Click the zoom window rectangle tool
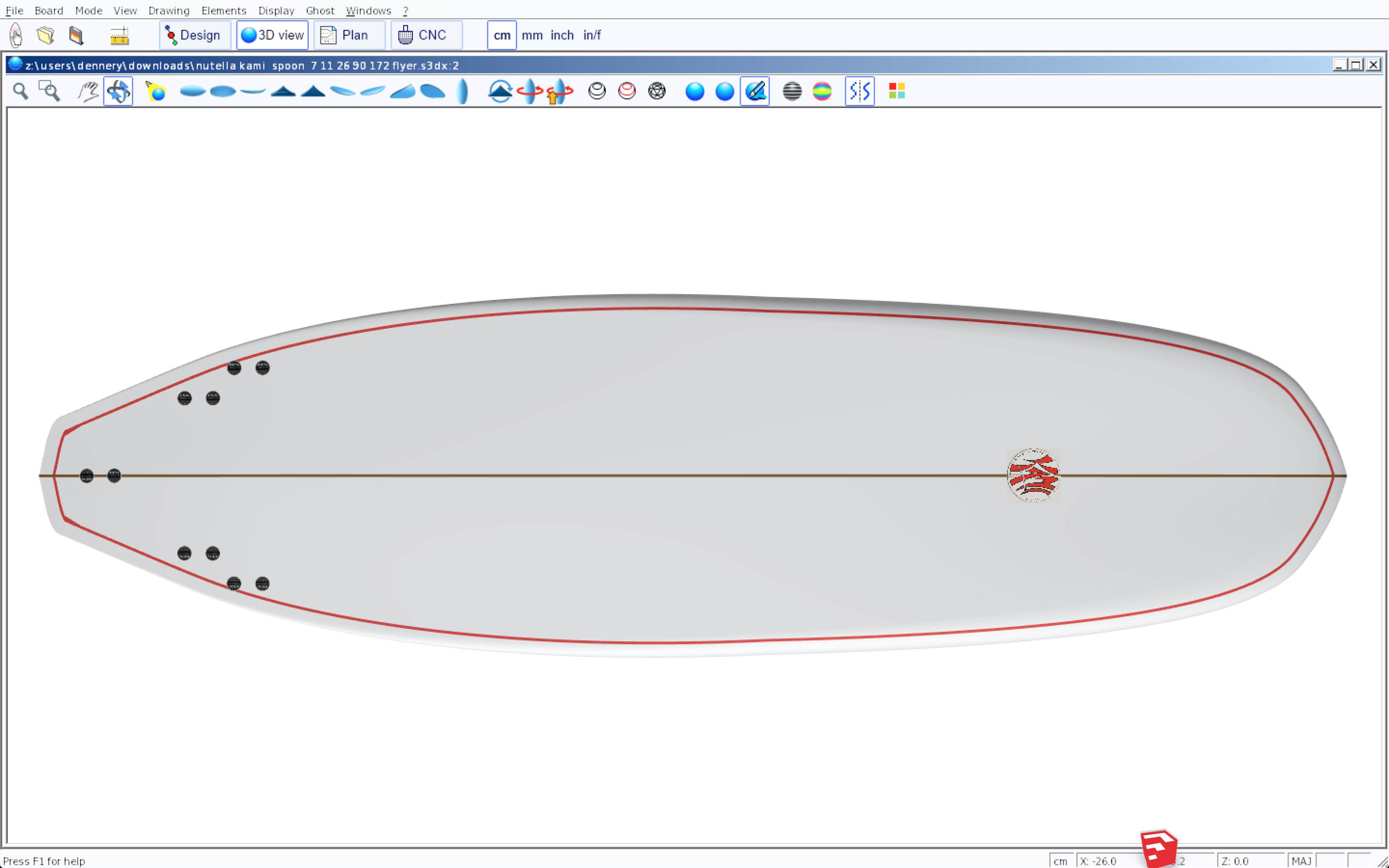The height and width of the screenshot is (868, 1389). tap(49, 91)
